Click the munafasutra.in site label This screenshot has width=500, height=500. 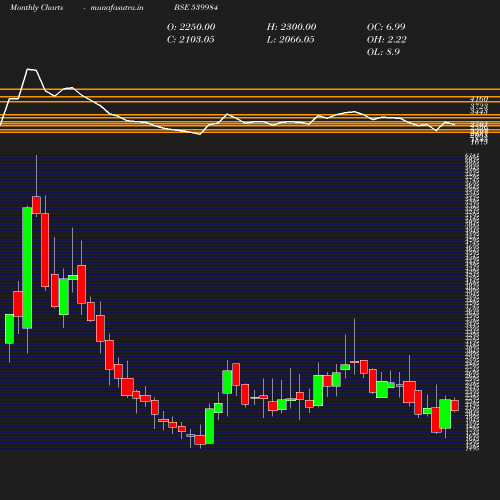(117, 7)
